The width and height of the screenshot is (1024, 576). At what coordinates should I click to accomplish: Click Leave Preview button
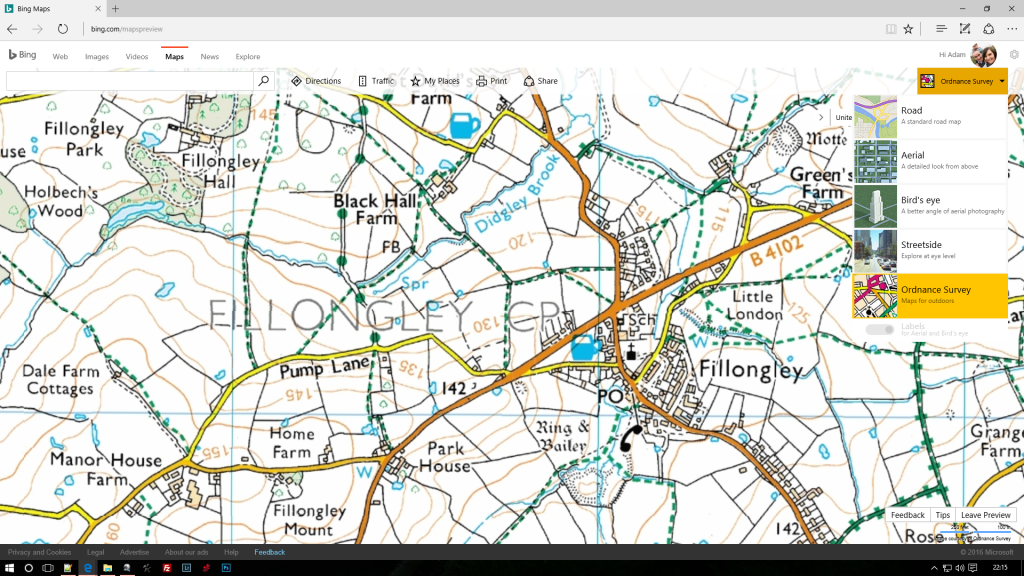click(x=985, y=515)
